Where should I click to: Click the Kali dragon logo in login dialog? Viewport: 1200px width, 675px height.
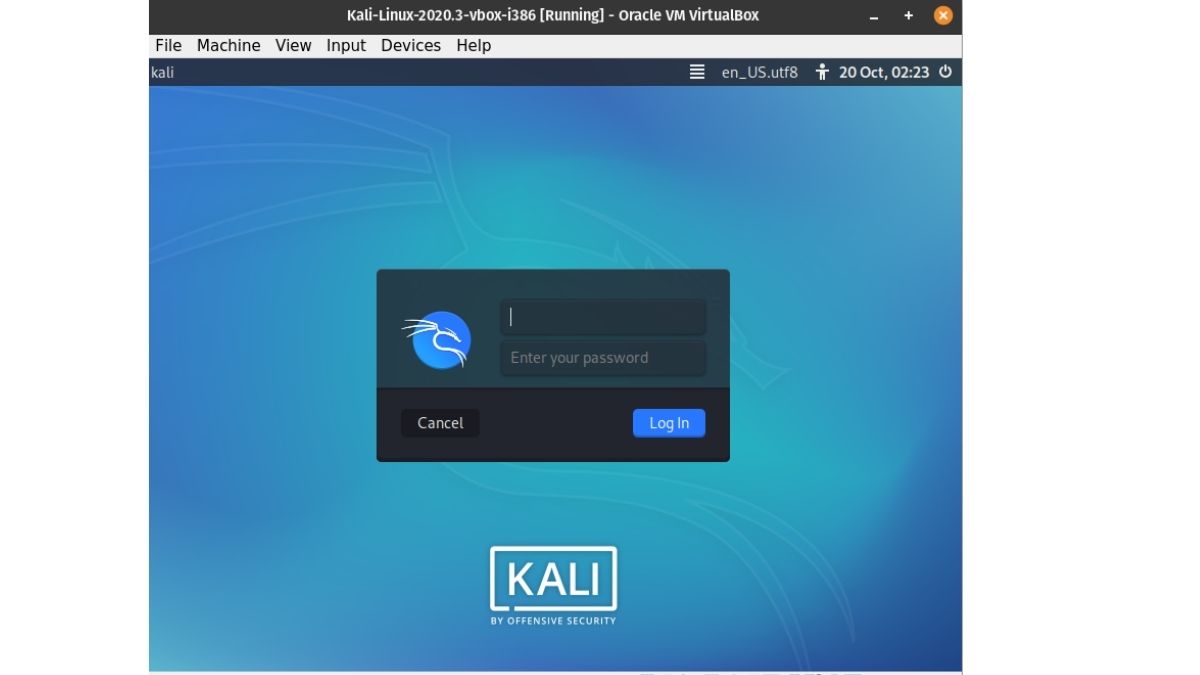tap(439, 339)
